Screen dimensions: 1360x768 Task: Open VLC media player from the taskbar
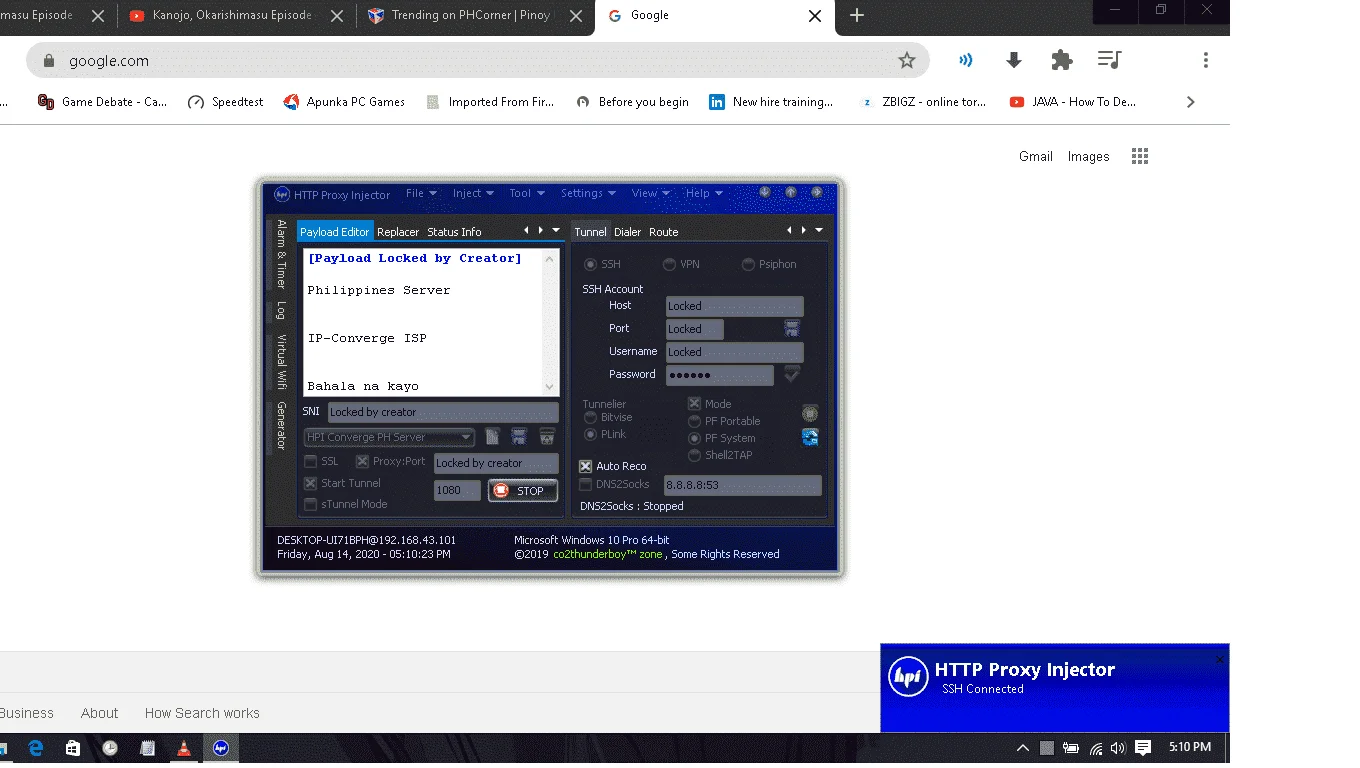pos(184,748)
